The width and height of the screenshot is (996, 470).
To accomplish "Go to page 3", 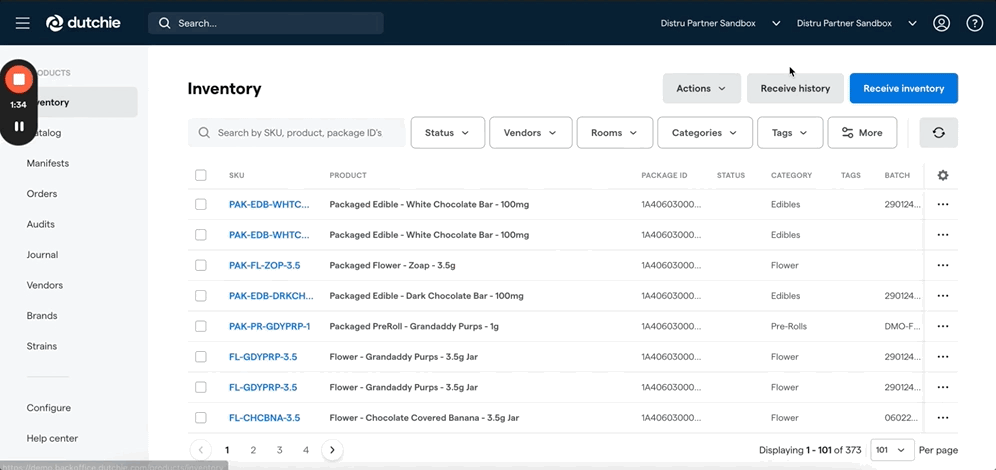I will point(279,450).
